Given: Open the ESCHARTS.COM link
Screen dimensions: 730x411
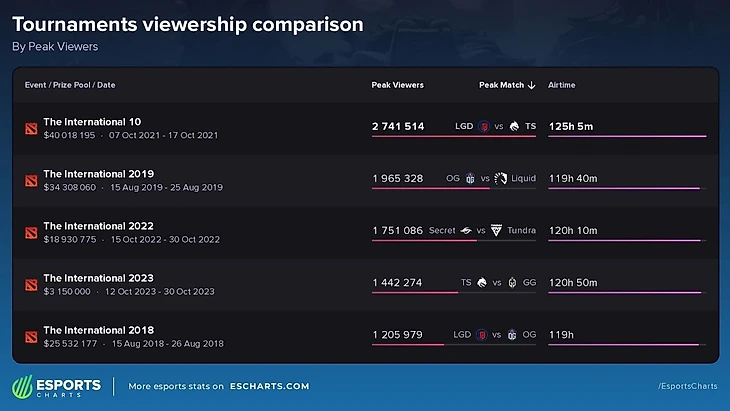Looking at the screenshot, I should 270,386.
